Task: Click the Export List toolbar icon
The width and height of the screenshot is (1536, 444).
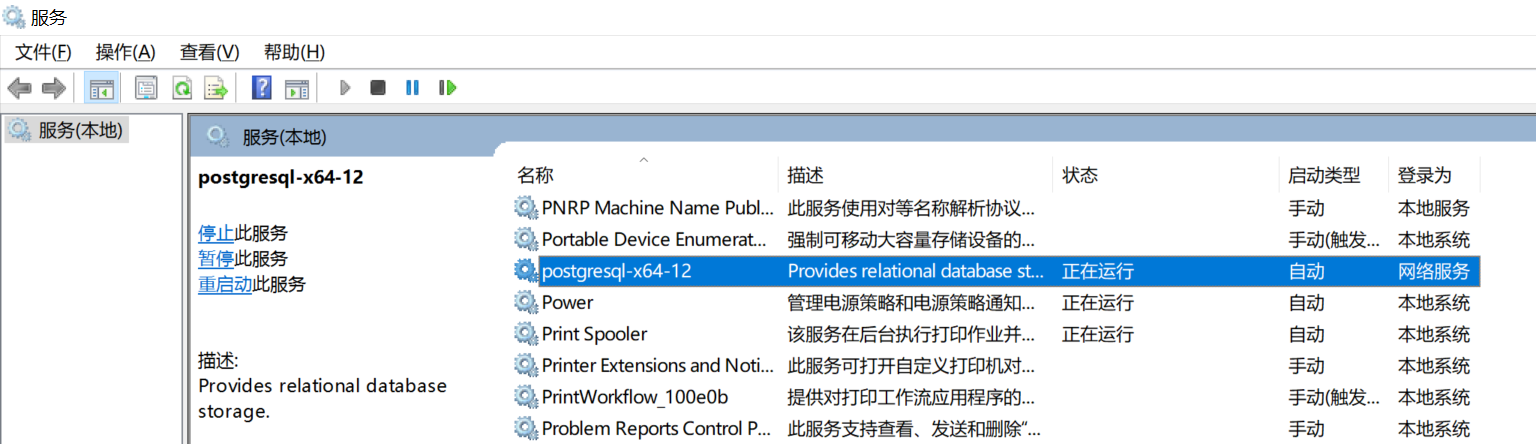Action: click(x=216, y=88)
